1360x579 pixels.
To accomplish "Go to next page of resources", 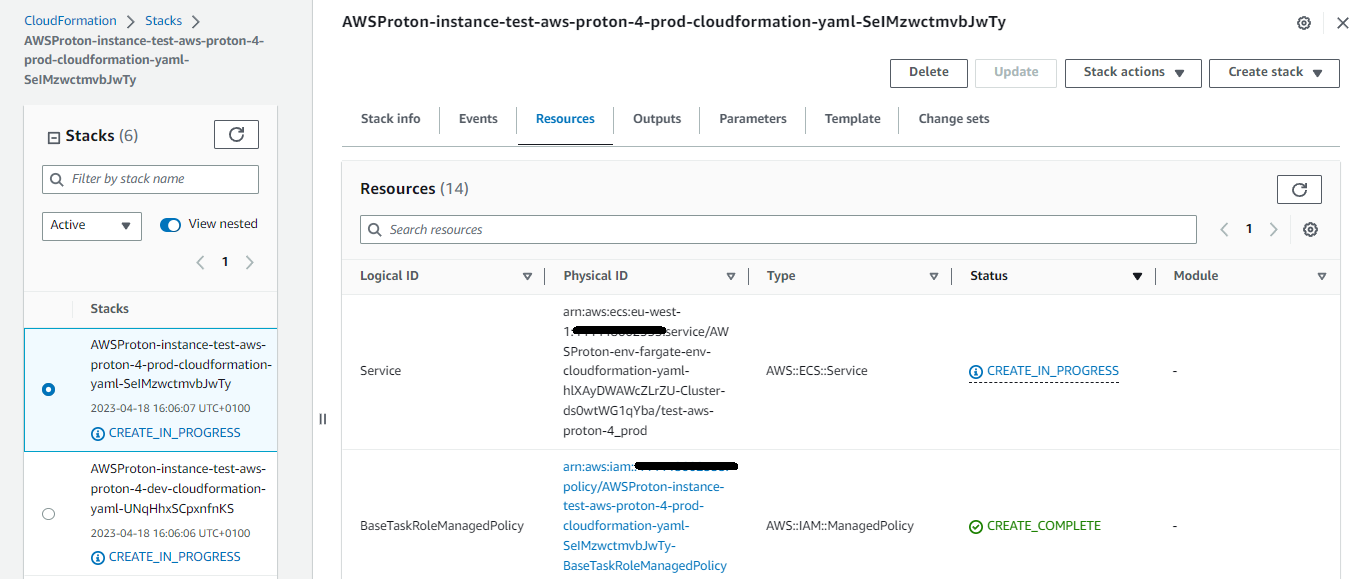I will (1273, 228).
